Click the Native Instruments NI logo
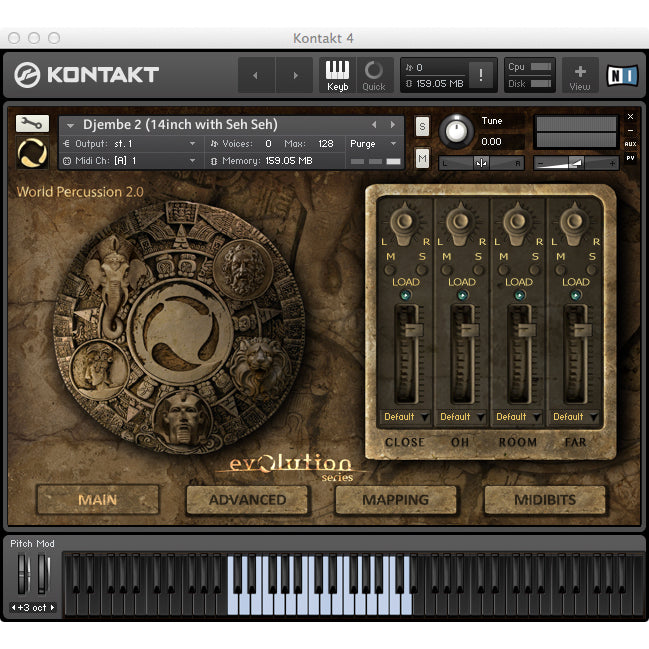This screenshot has height=649, width=649. coord(622,75)
